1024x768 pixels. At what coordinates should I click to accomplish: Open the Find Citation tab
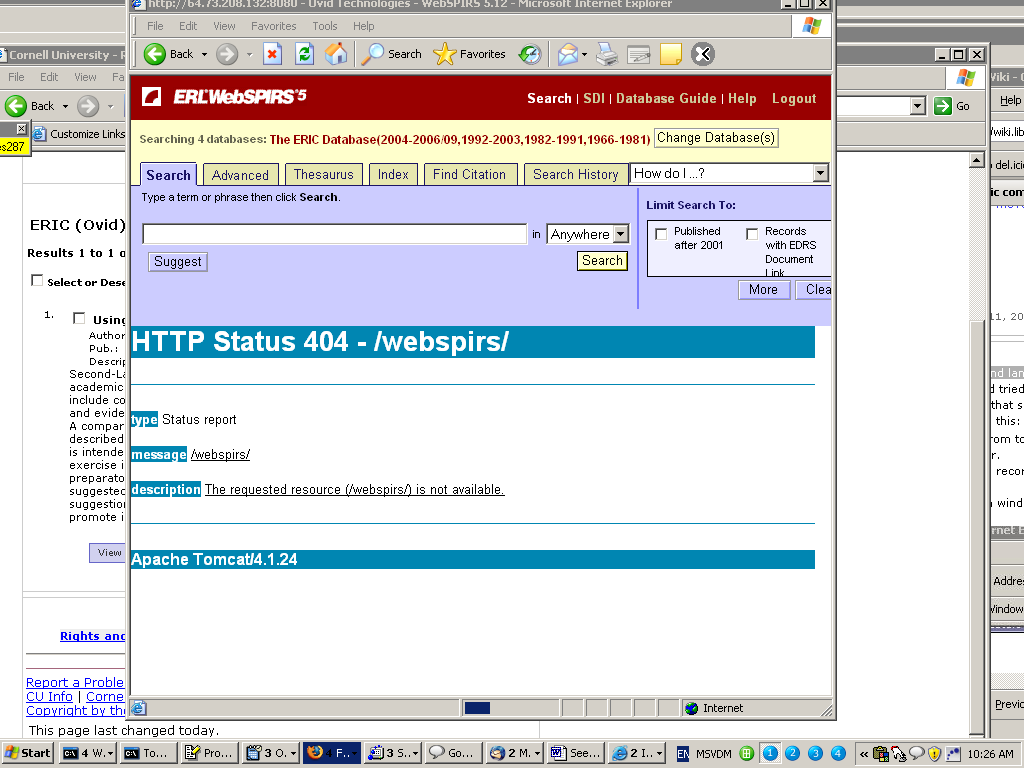pyautogui.click(x=470, y=174)
